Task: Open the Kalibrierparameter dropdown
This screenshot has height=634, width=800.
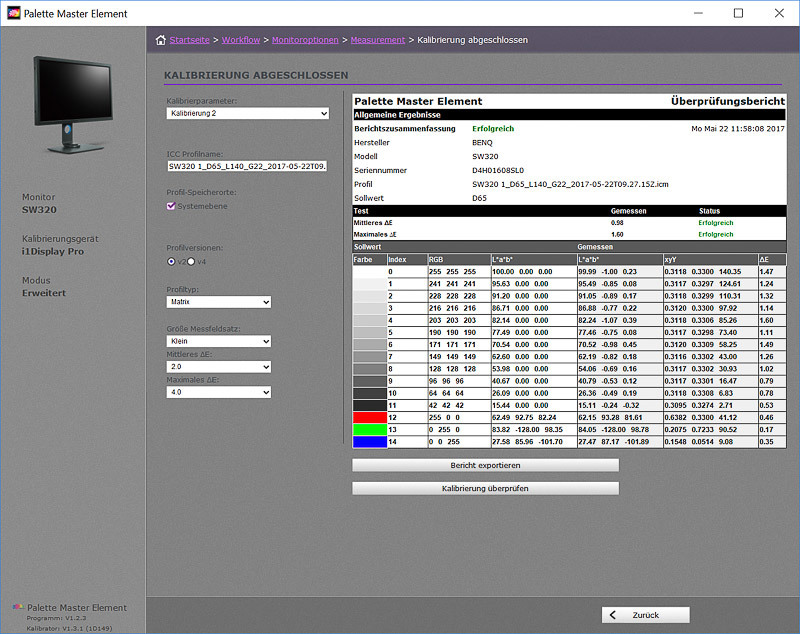Action: click(x=247, y=113)
